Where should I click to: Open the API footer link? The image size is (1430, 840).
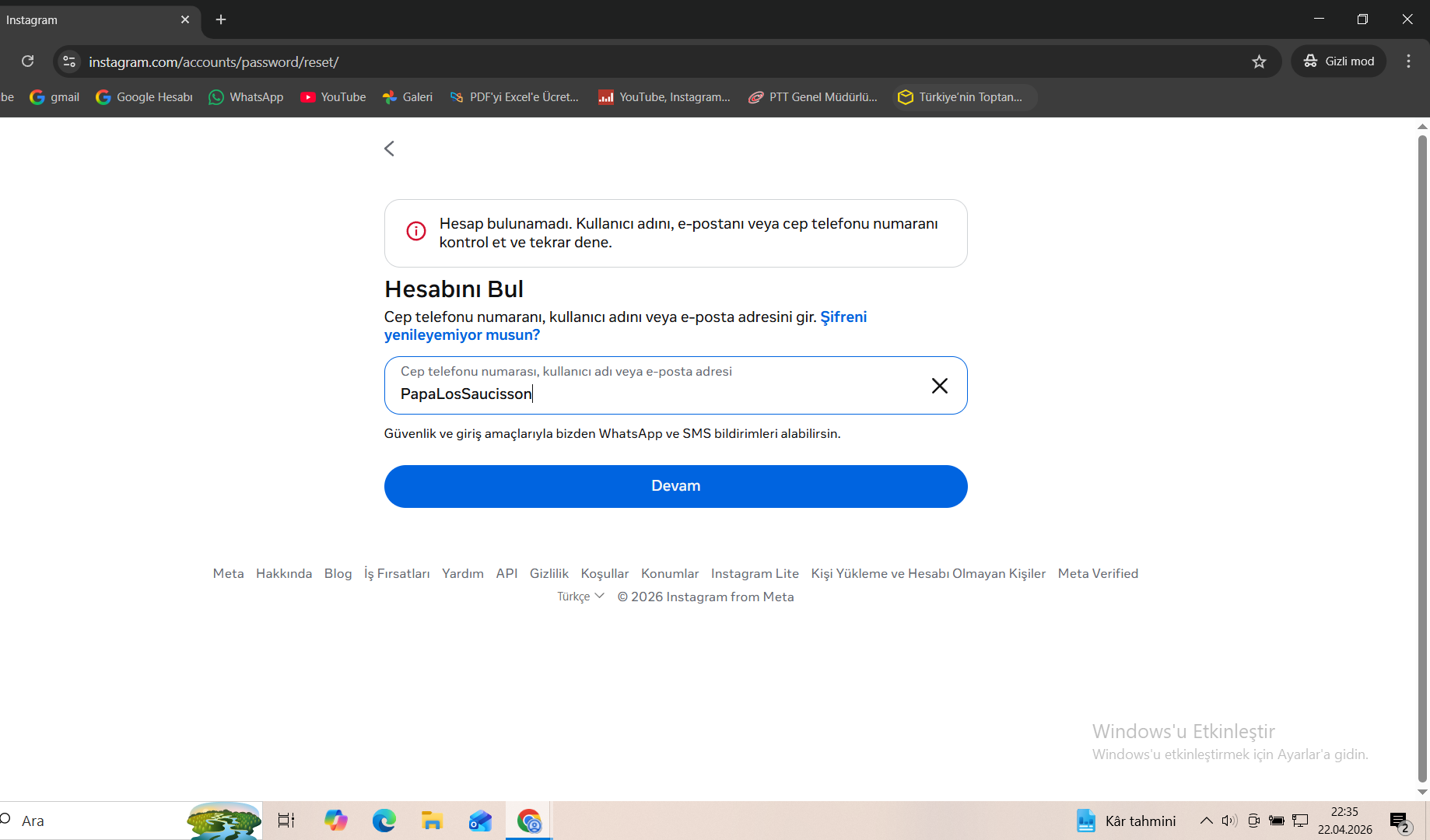506,573
